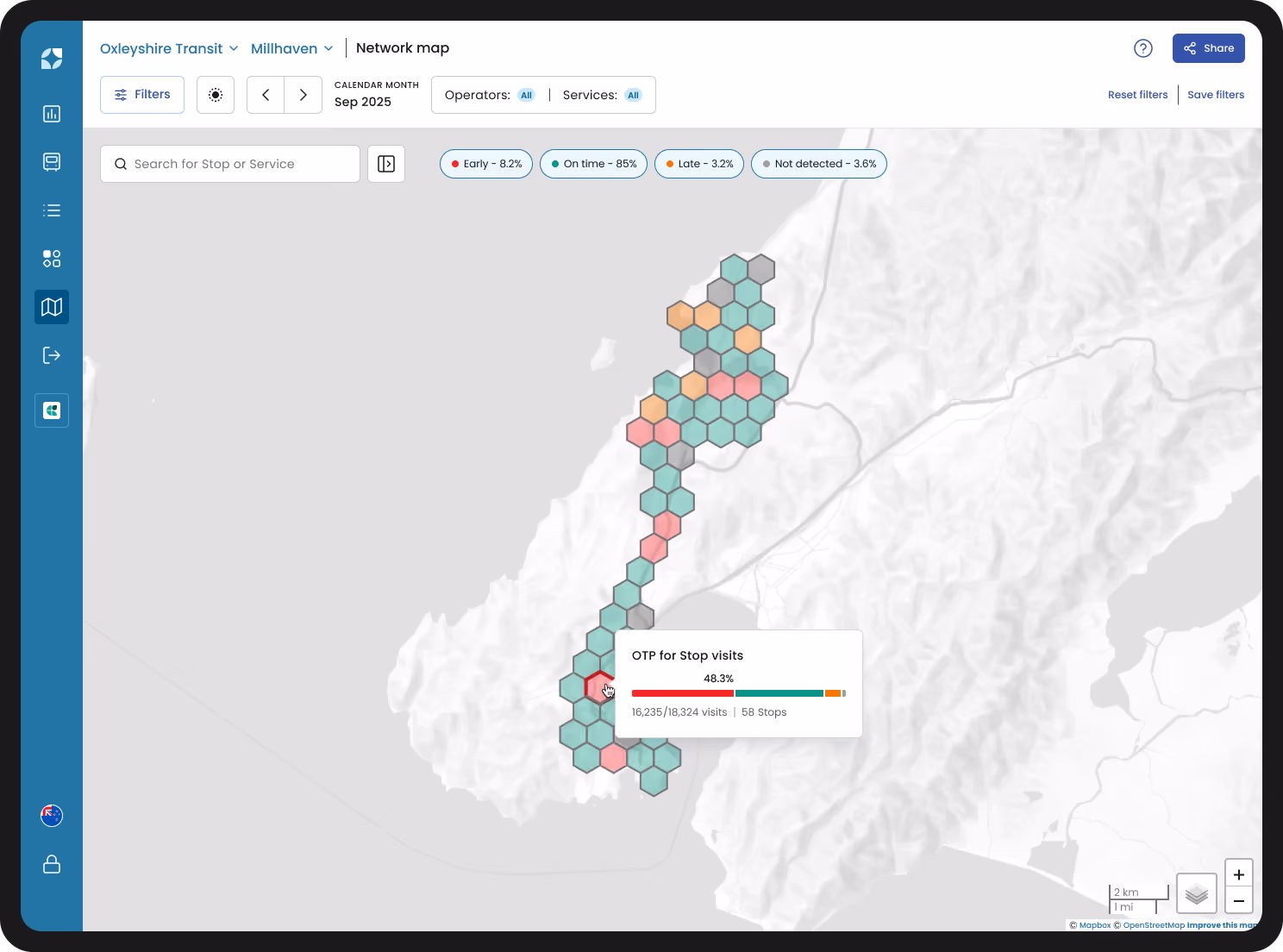Click the teal on-time segment of OTP bar
This screenshot has width=1283, height=952.
[x=779, y=693]
